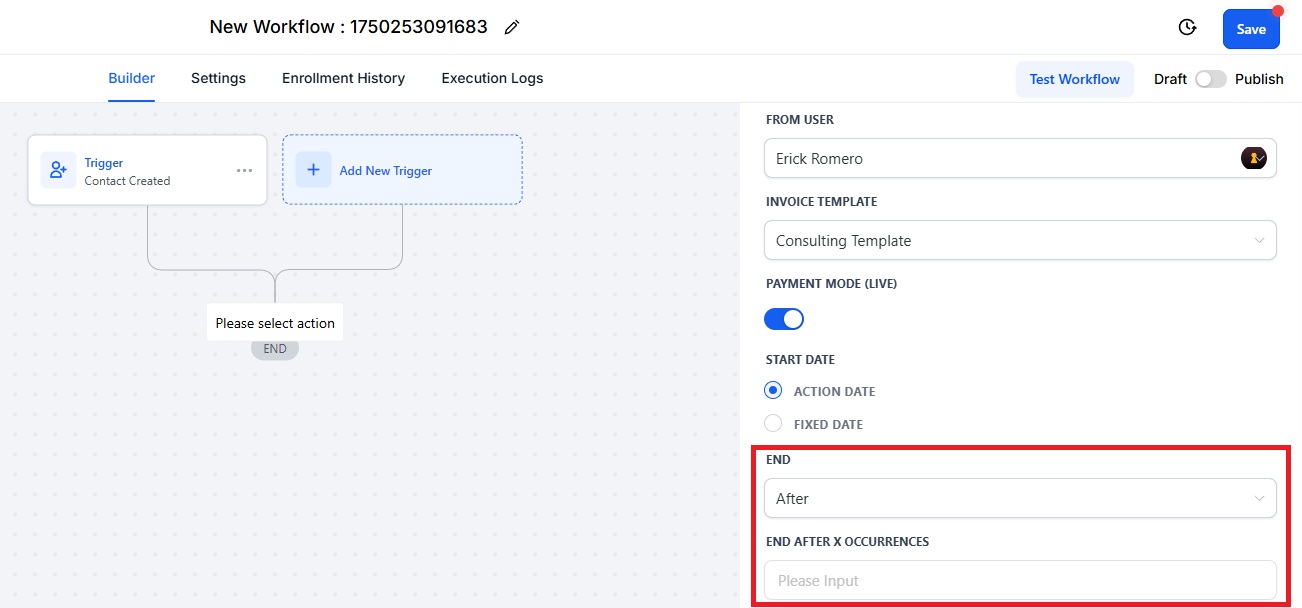Select Action Date radio option

point(772,391)
